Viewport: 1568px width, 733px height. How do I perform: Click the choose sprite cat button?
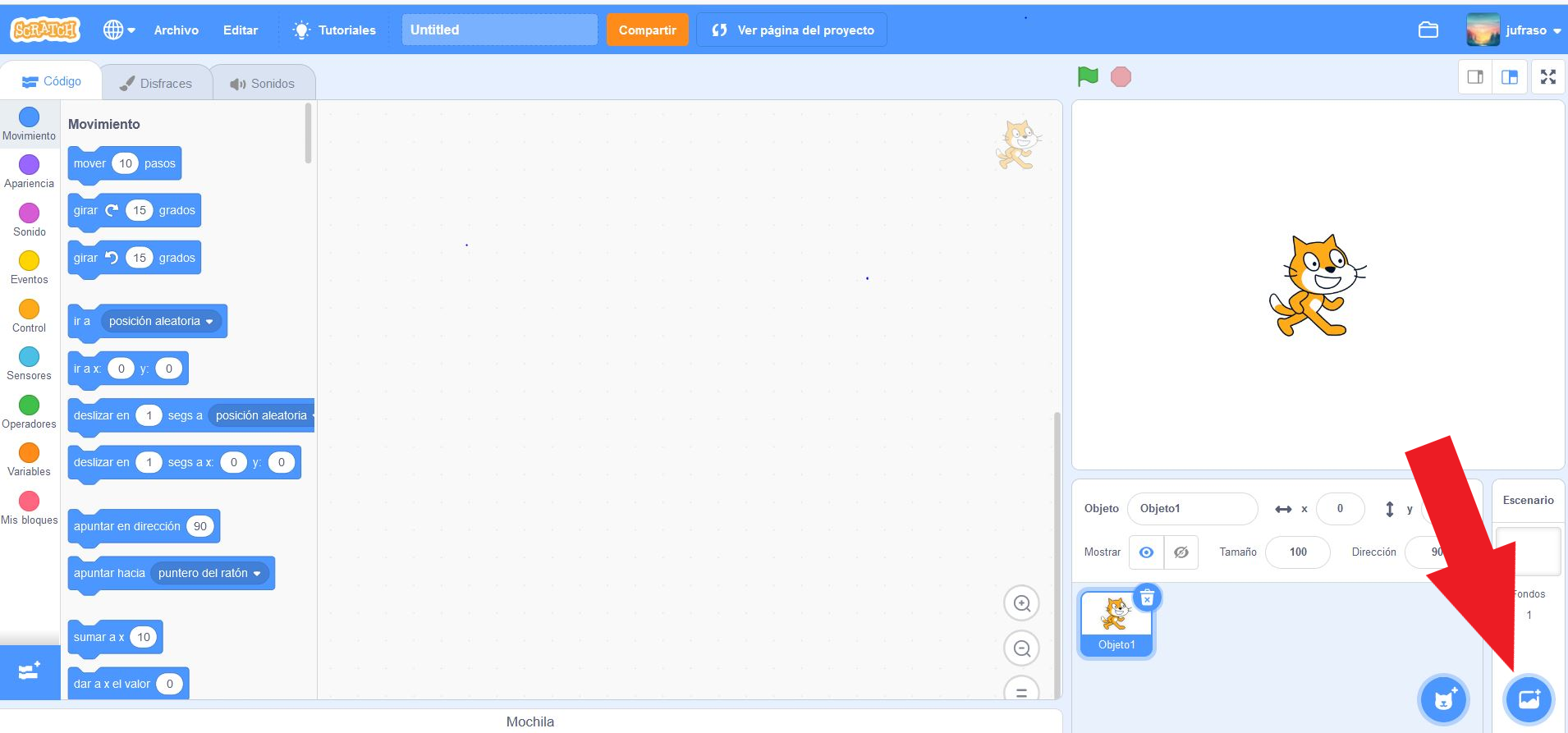(1443, 699)
